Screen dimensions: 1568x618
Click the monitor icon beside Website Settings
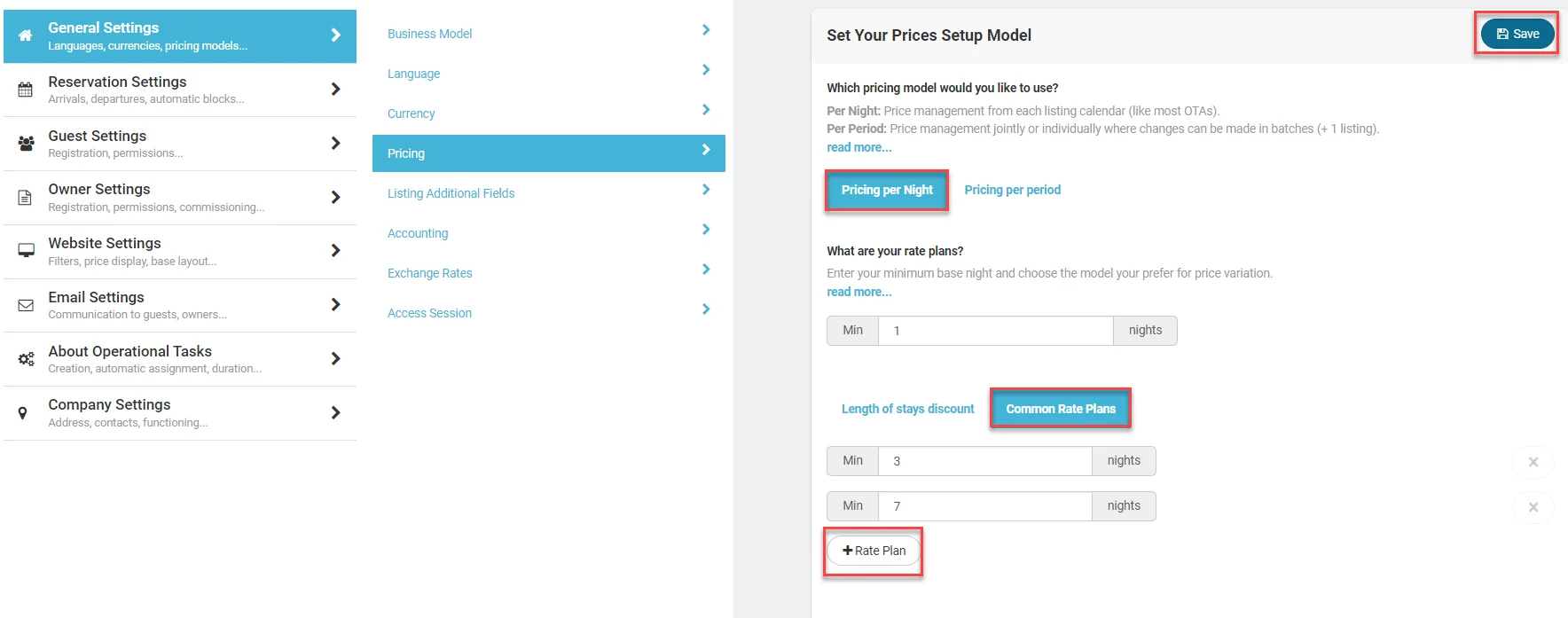click(26, 251)
